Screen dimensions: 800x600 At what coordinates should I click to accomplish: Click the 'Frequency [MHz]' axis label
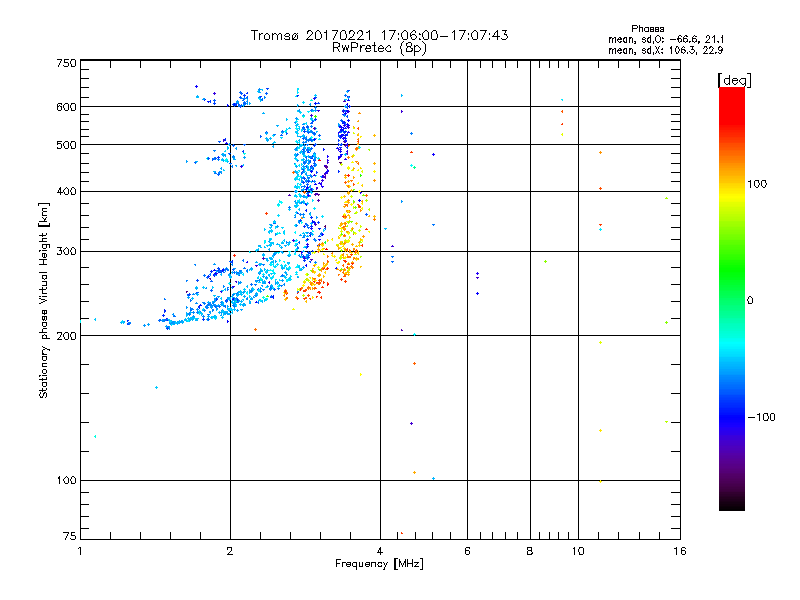(x=379, y=564)
